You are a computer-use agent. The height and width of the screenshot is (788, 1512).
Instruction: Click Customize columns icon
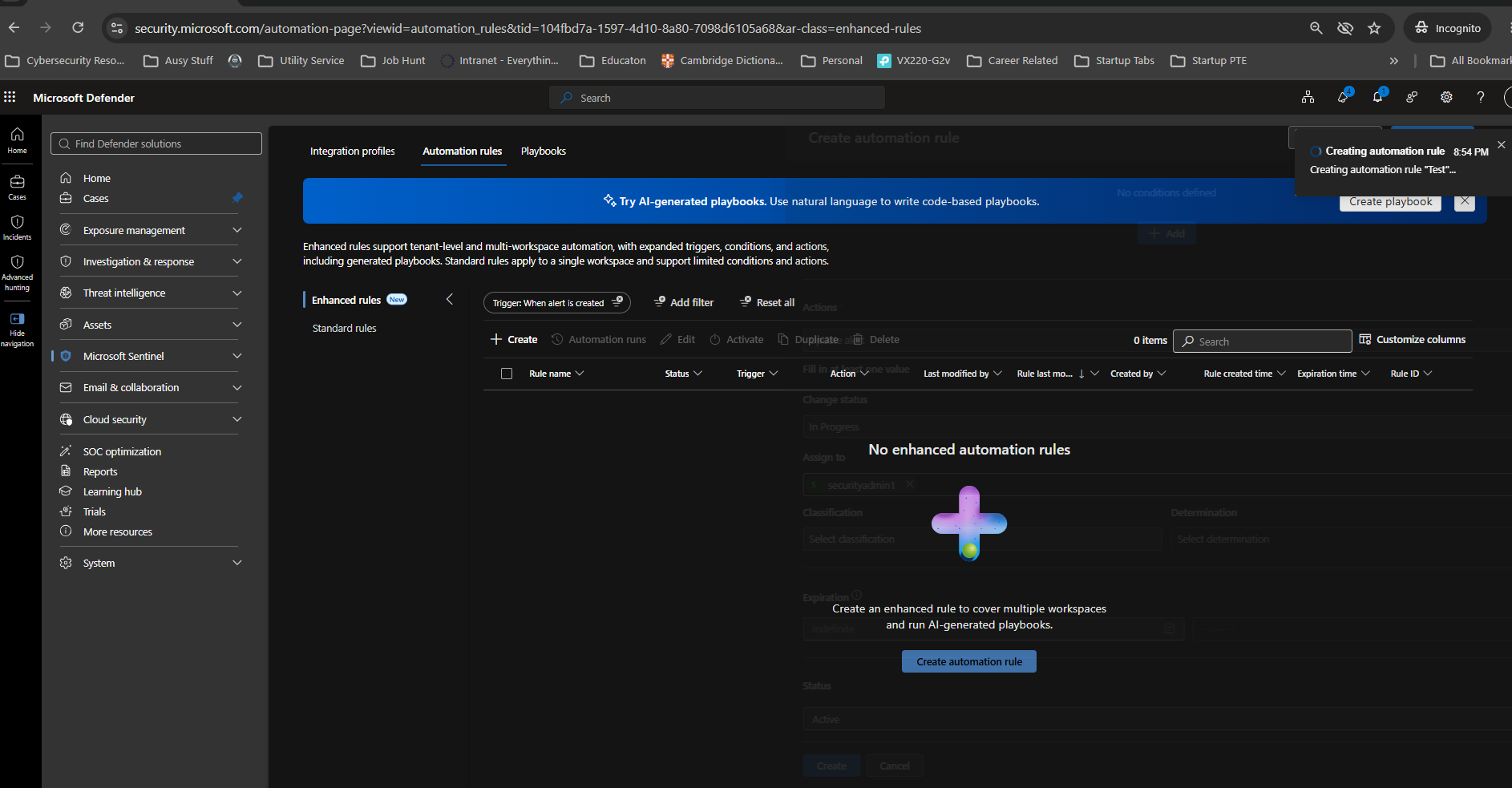(1365, 340)
